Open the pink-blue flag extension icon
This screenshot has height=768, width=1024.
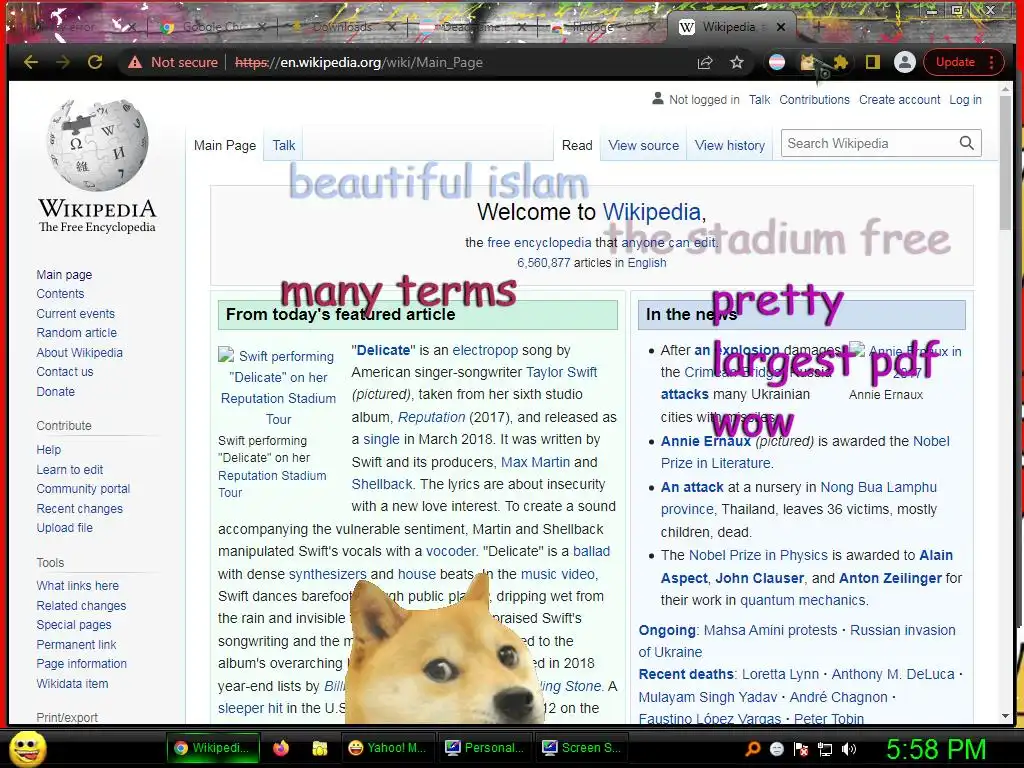(777, 63)
